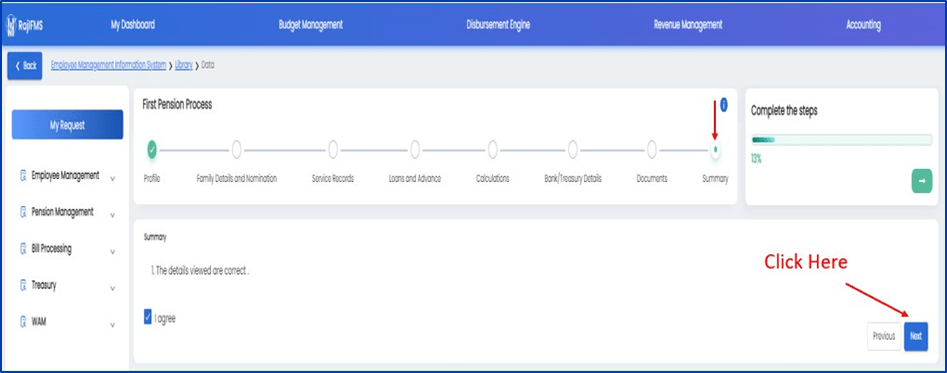Select the completed Profile step circle
This screenshot has height=373, width=947.
coord(152,148)
